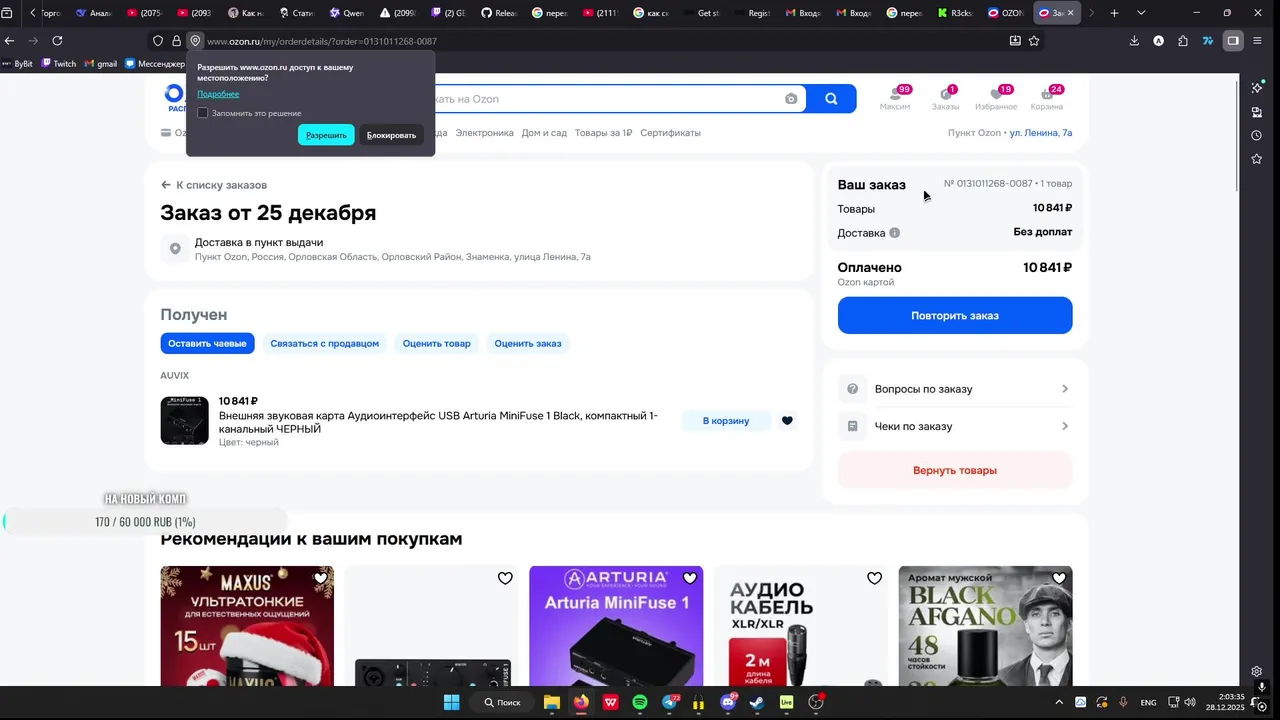Viewport: 1280px width, 720px height.
Task: Open the sidebar bookmarks star icon
Action: [x=1257, y=159]
